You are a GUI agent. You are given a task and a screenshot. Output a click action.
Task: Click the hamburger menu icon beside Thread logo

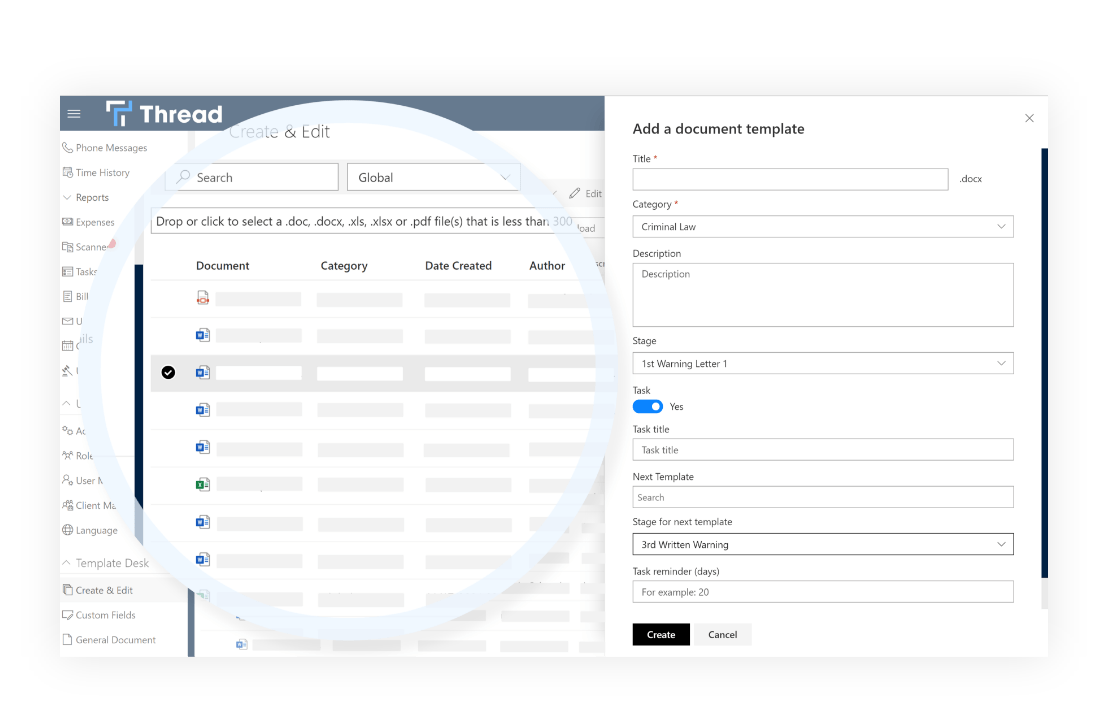[73, 113]
